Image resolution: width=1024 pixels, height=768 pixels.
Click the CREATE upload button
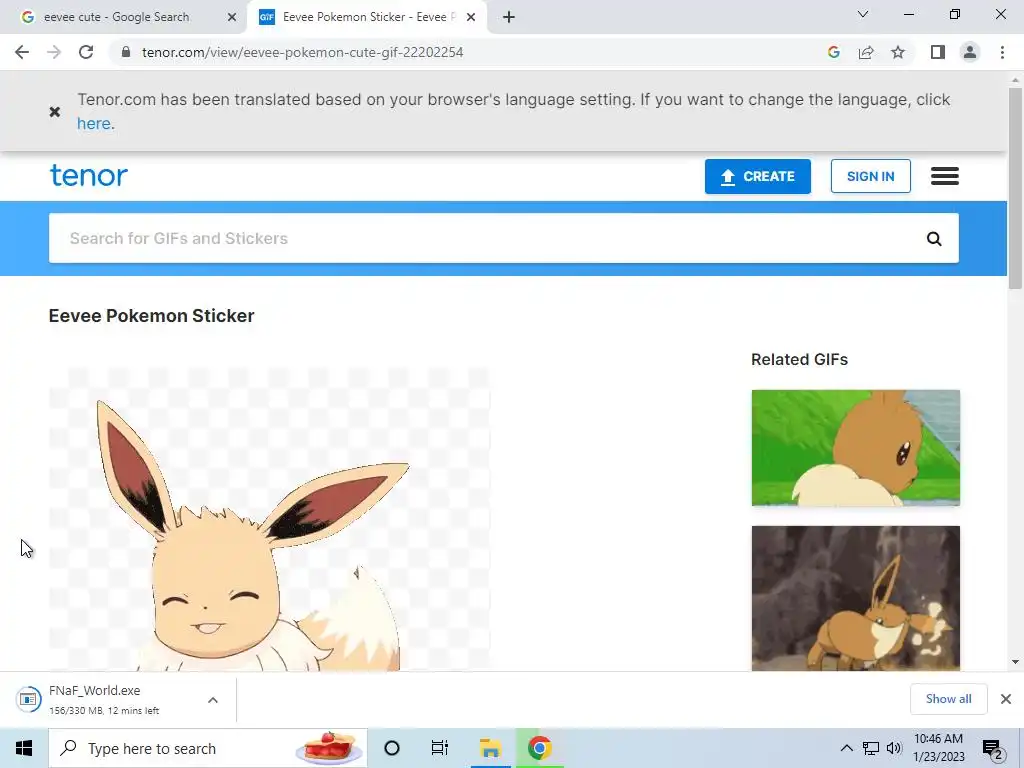[758, 176]
